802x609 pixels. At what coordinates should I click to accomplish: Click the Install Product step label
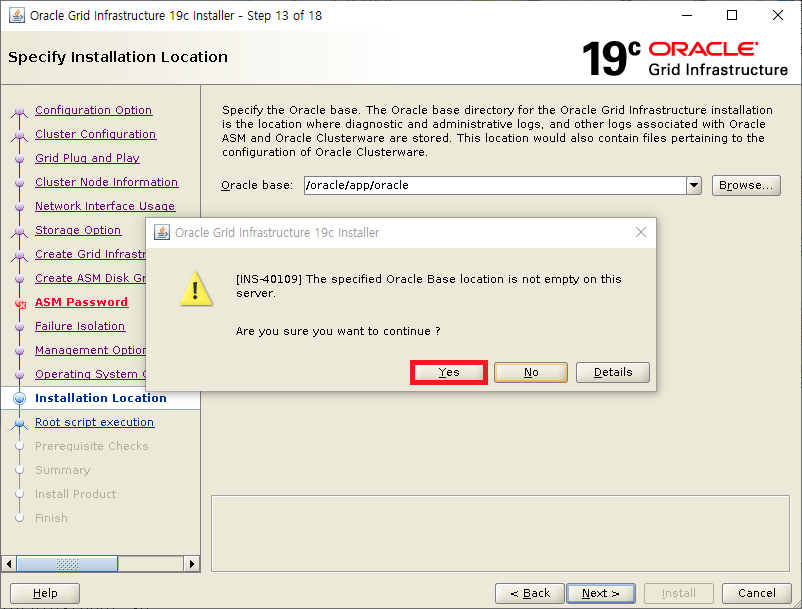pyautogui.click(x=76, y=494)
